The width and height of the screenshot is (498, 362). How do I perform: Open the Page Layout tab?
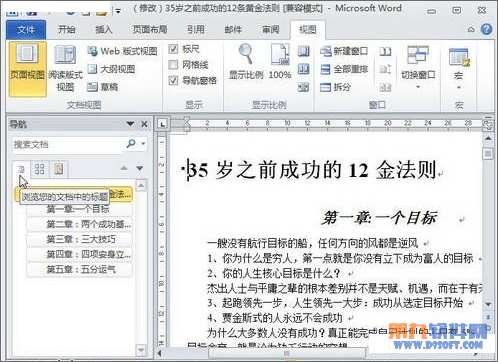tap(150, 30)
